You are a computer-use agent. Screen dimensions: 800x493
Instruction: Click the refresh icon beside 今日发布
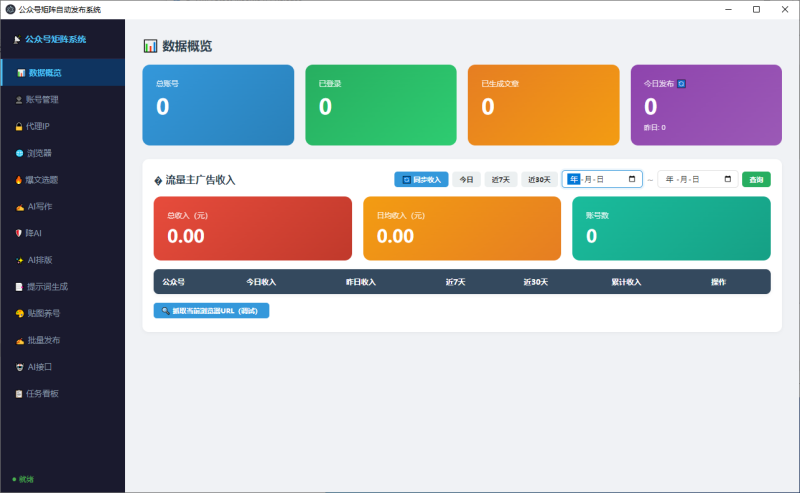click(x=682, y=84)
